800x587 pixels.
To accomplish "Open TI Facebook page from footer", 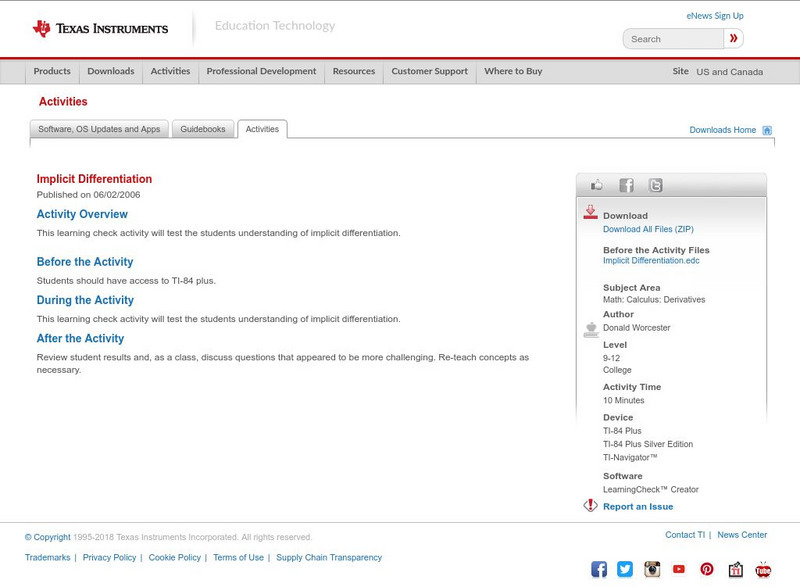I will [x=599, y=569].
